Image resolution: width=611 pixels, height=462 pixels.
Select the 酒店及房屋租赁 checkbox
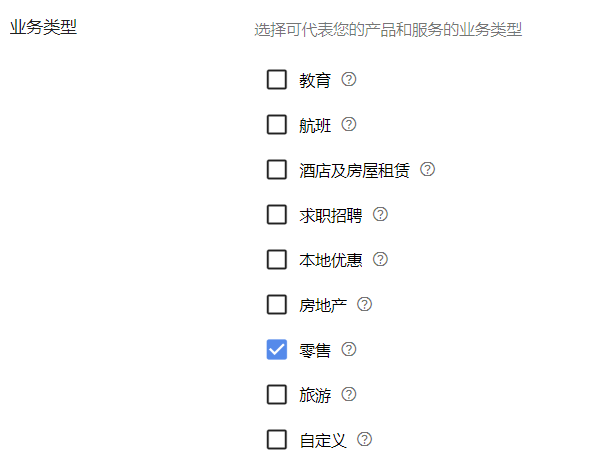coord(277,170)
